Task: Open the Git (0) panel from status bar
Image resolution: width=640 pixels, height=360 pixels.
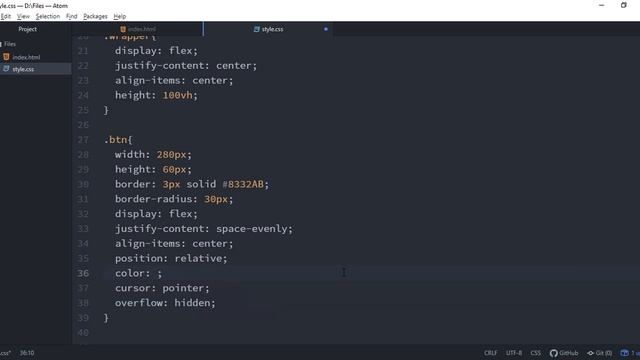Action: pyautogui.click(x=600, y=353)
